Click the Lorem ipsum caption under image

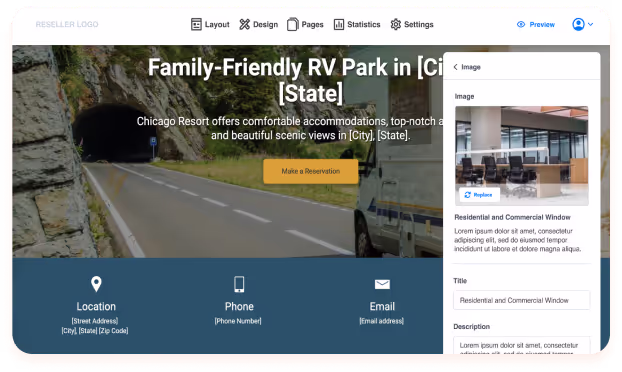tap(517, 240)
